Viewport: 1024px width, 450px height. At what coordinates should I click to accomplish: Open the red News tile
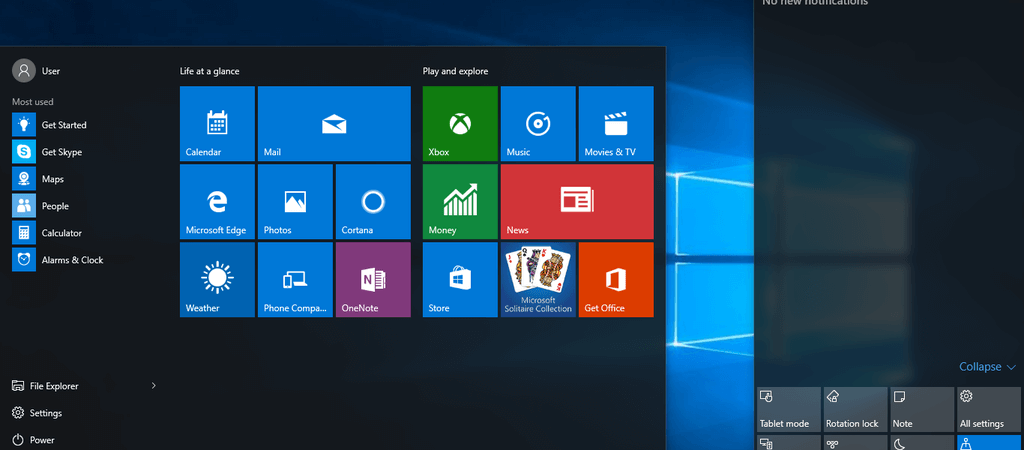pos(577,201)
